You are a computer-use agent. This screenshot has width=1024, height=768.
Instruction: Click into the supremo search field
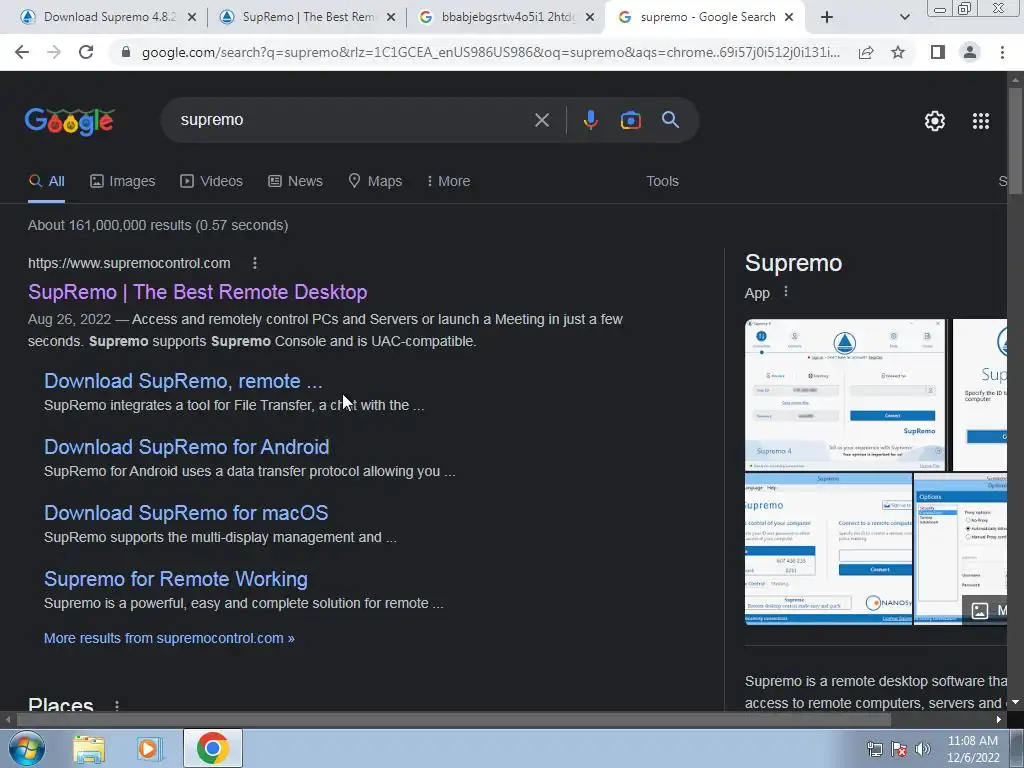(353, 120)
